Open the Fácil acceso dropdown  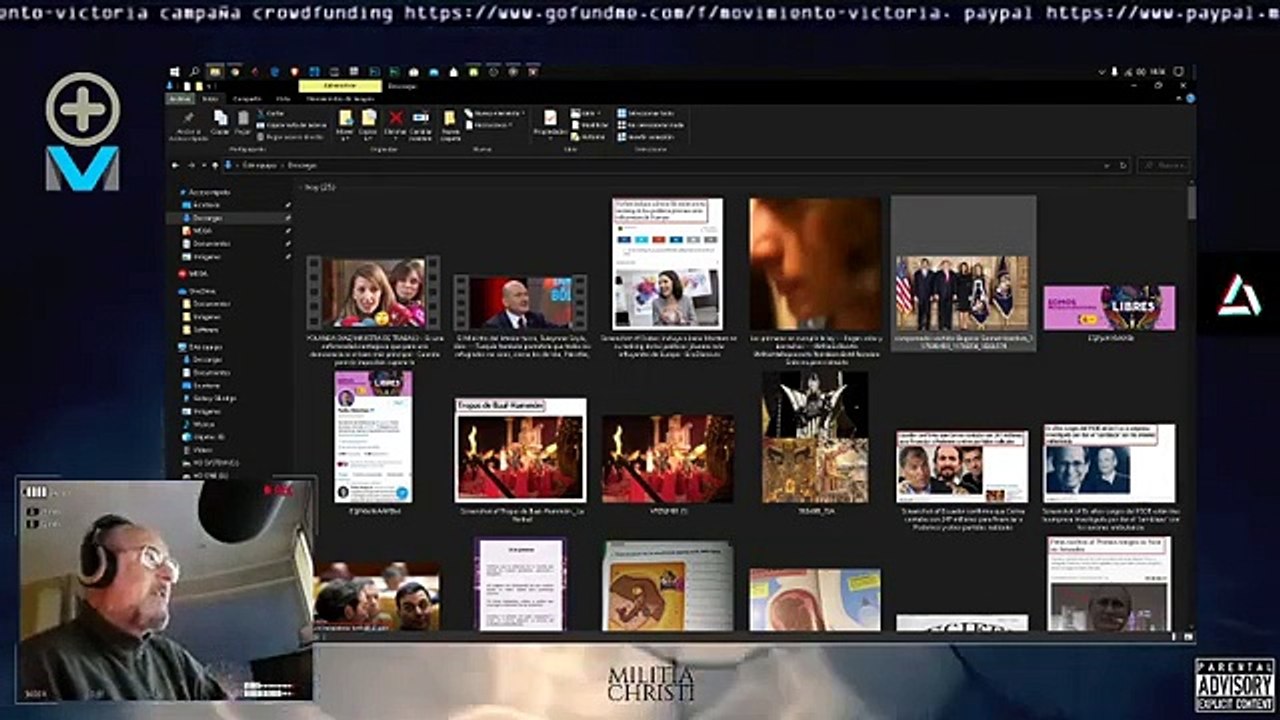click(x=489, y=125)
